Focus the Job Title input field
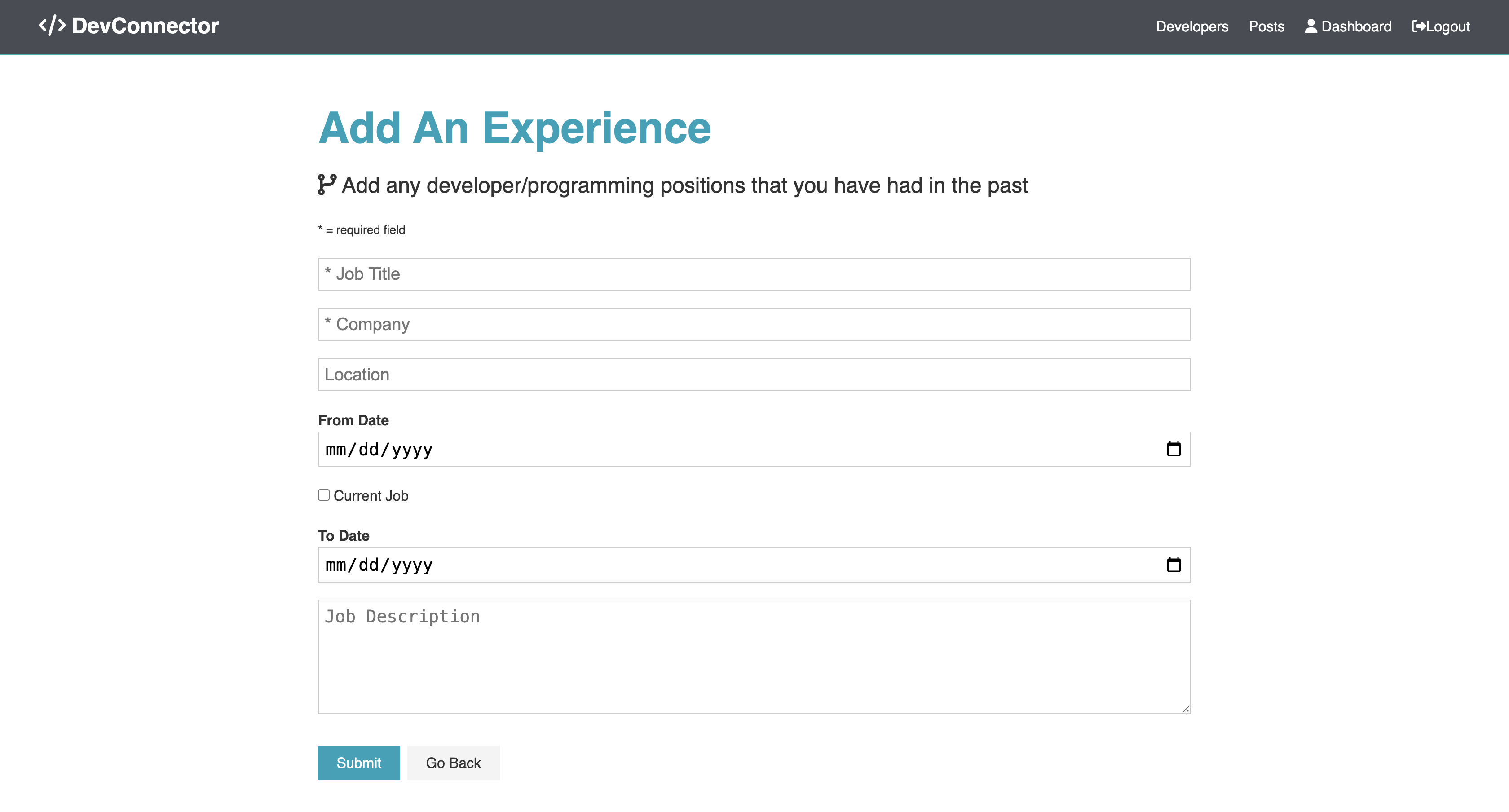The height and width of the screenshot is (812, 1509). click(x=754, y=274)
